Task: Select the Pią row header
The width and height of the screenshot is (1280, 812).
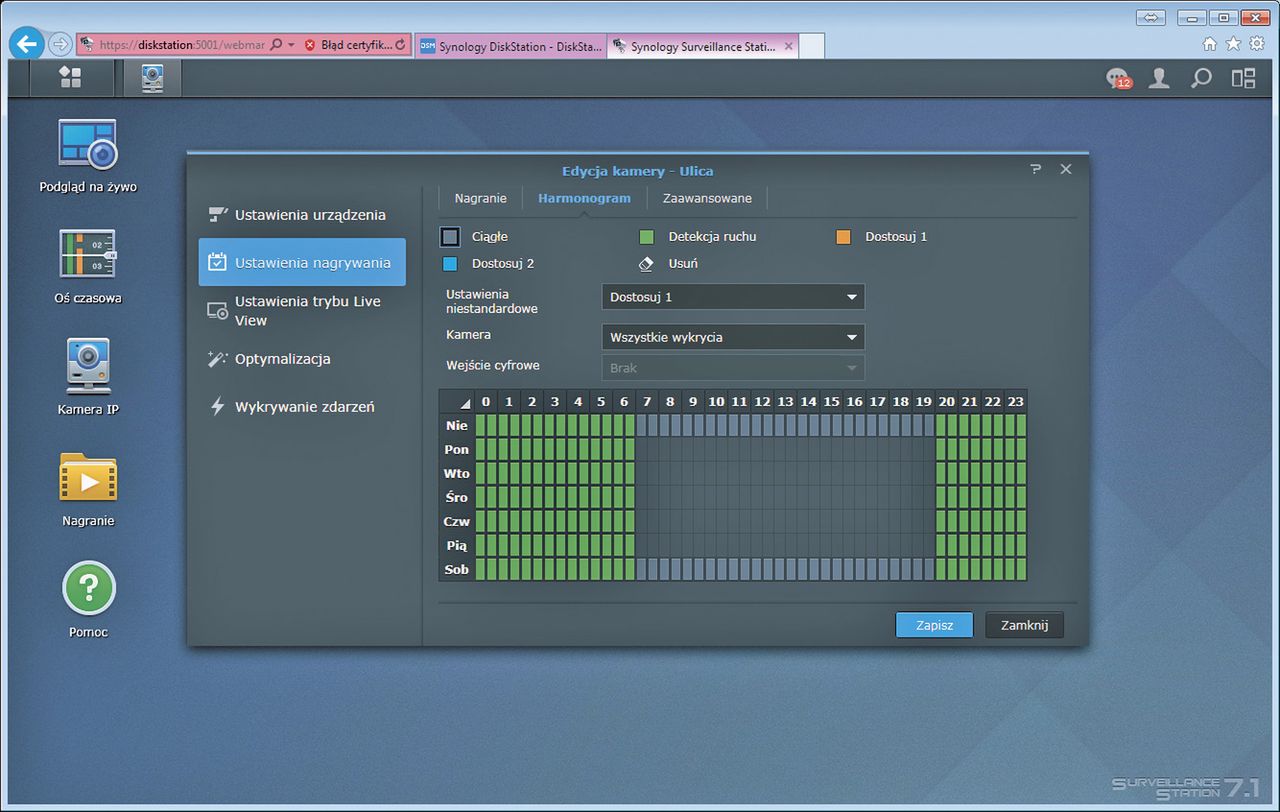Action: (457, 545)
